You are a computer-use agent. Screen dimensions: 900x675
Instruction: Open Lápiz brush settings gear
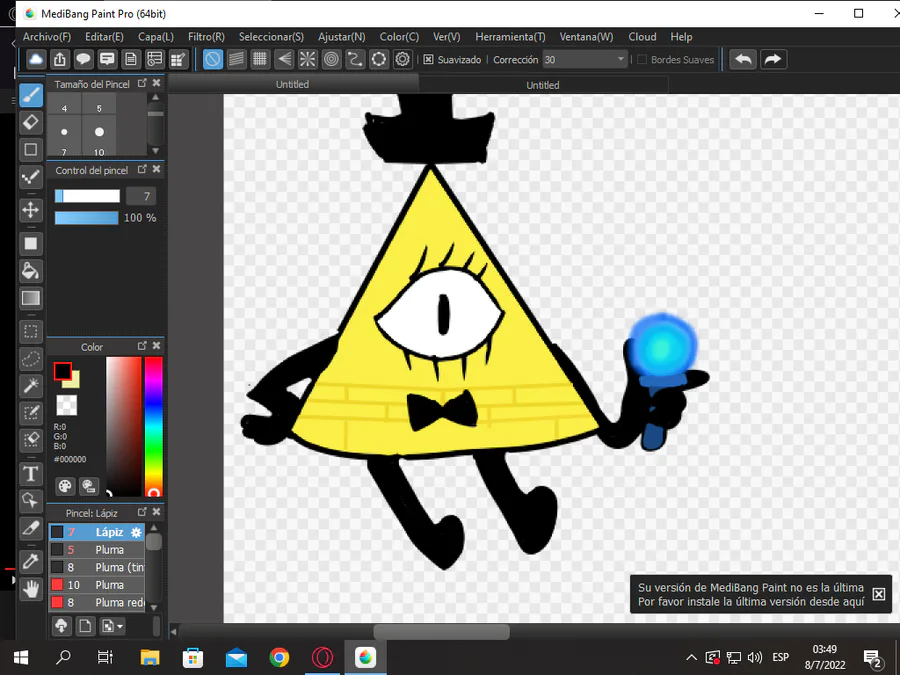136,532
